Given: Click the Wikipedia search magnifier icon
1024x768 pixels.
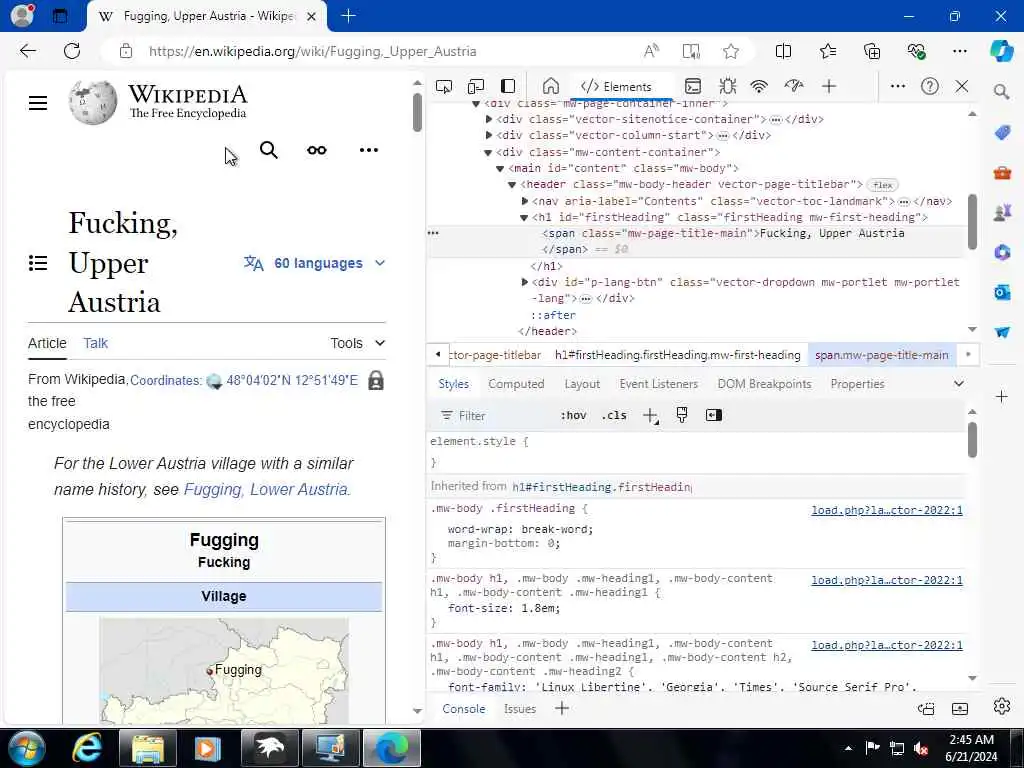Looking at the screenshot, I should 268,150.
